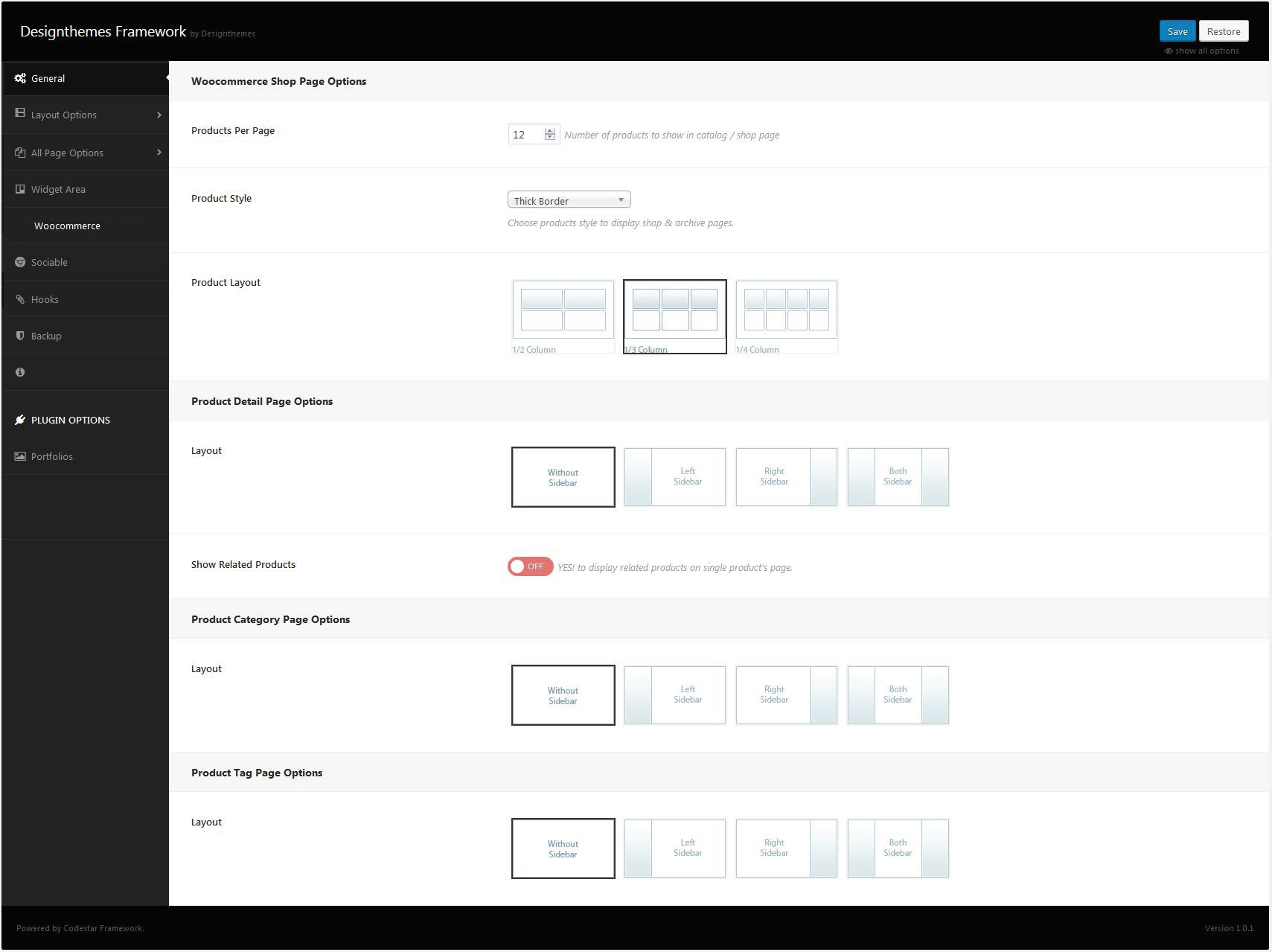Select 1/2 Column product layout
The image size is (1272, 952).
(563, 317)
